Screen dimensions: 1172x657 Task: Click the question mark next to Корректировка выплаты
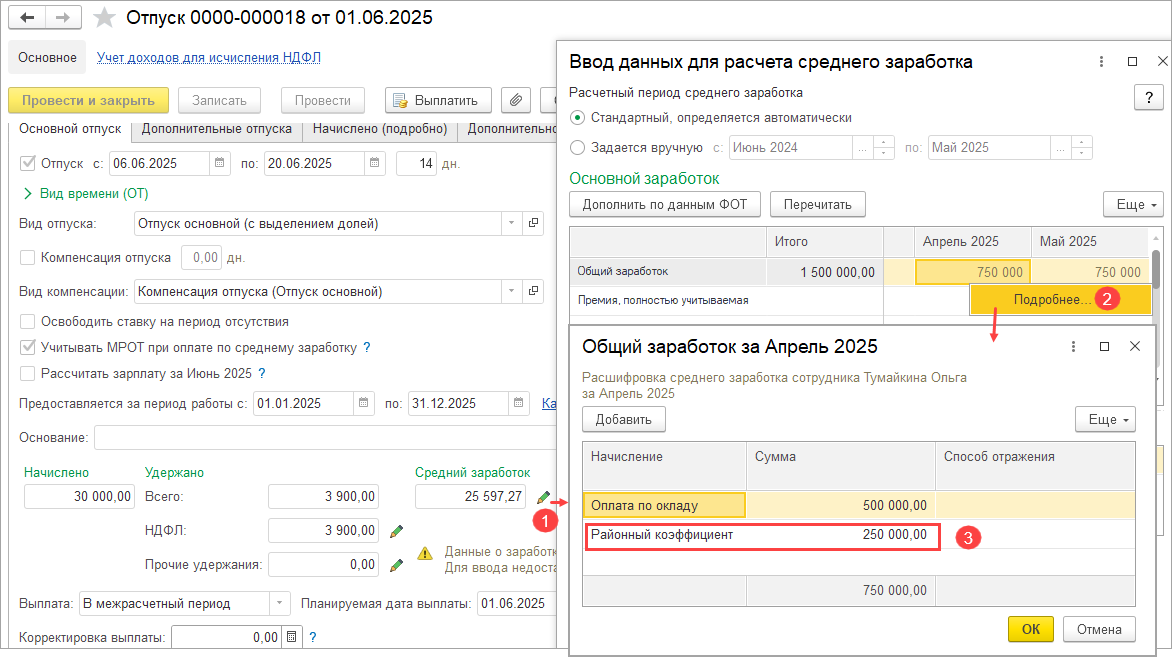pyautogui.click(x=313, y=638)
